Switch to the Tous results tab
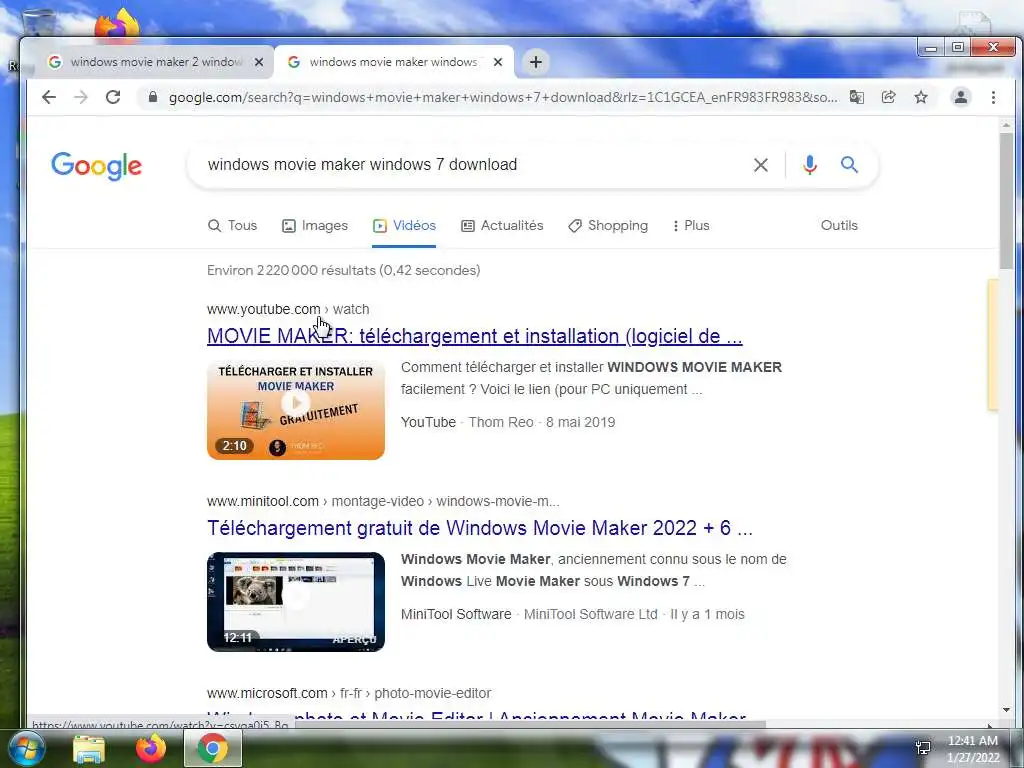This screenshot has height=768, width=1024. [x=232, y=225]
